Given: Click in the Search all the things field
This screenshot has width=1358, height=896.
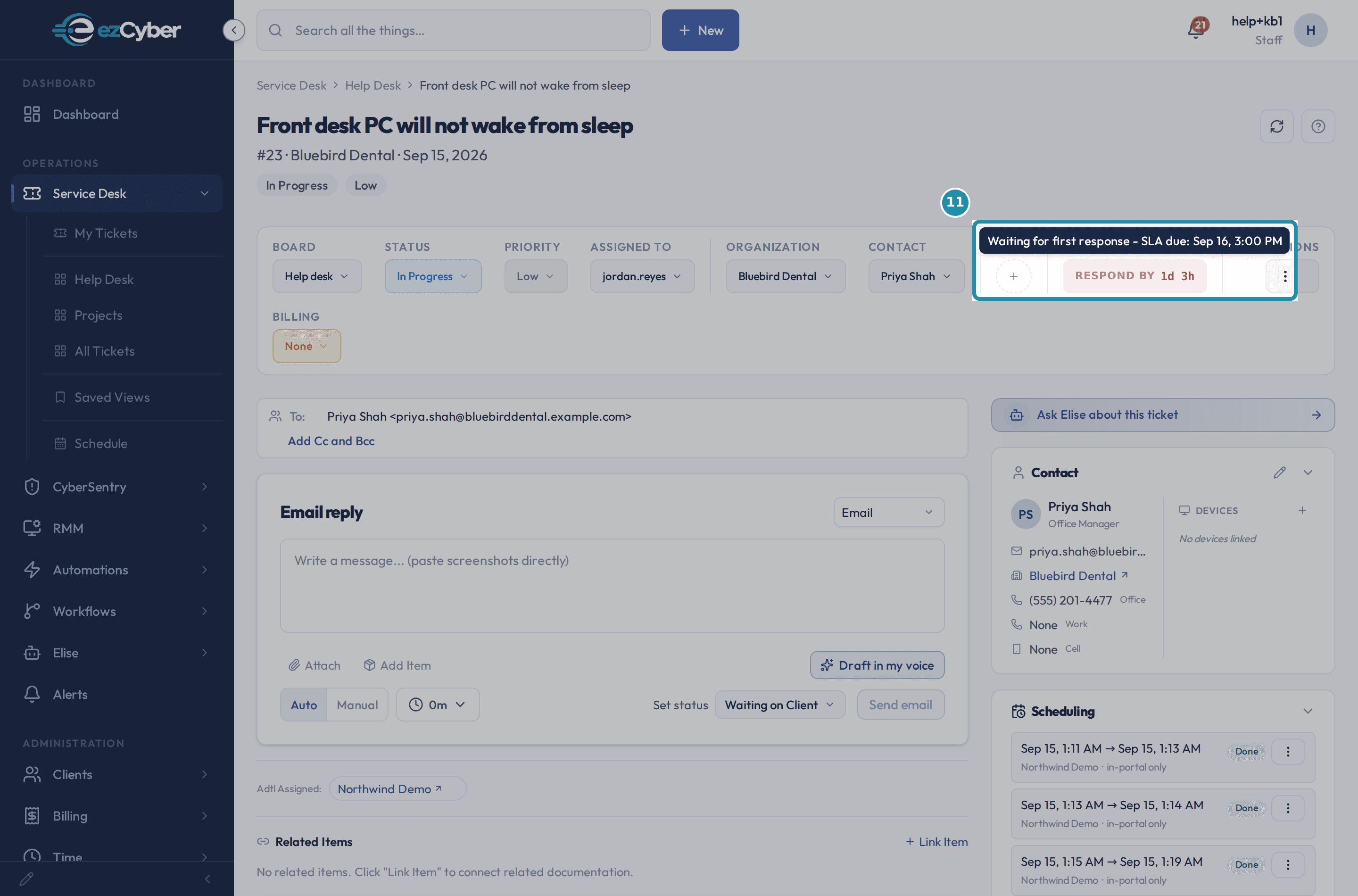Looking at the screenshot, I should (x=453, y=30).
